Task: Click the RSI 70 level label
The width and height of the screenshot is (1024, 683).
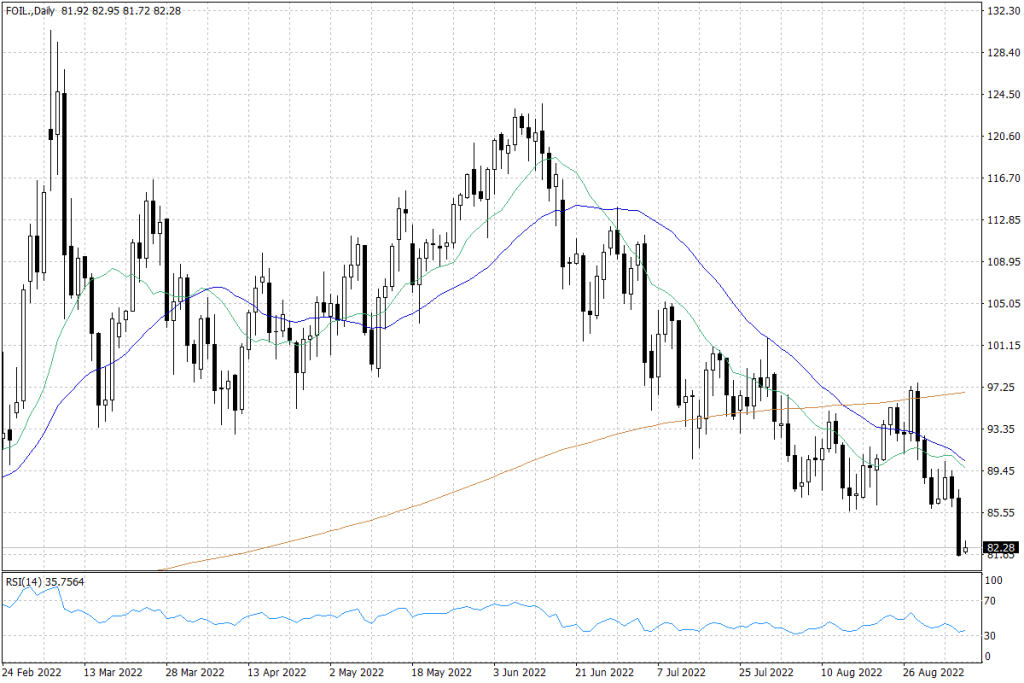Action: point(994,602)
